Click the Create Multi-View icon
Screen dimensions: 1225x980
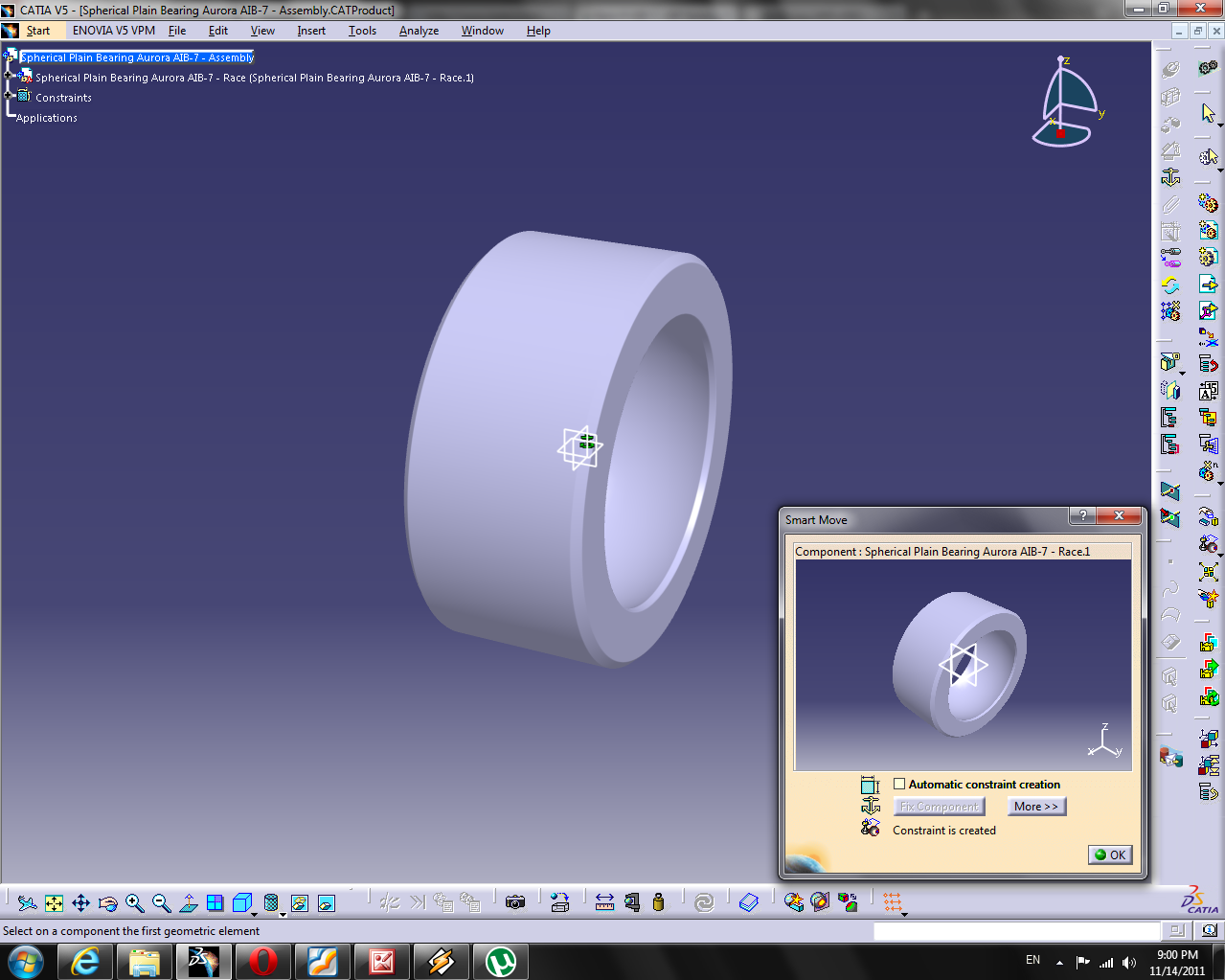click(x=216, y=902)
